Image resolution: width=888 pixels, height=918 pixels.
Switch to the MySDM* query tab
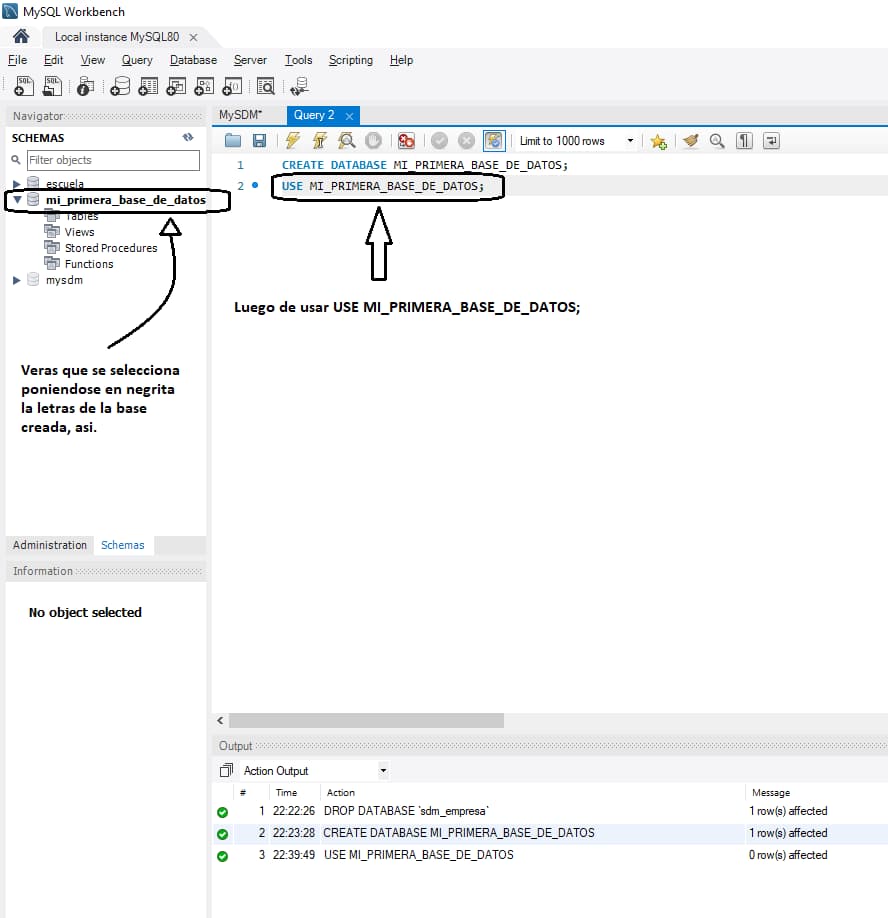click(x=241, y=115)
